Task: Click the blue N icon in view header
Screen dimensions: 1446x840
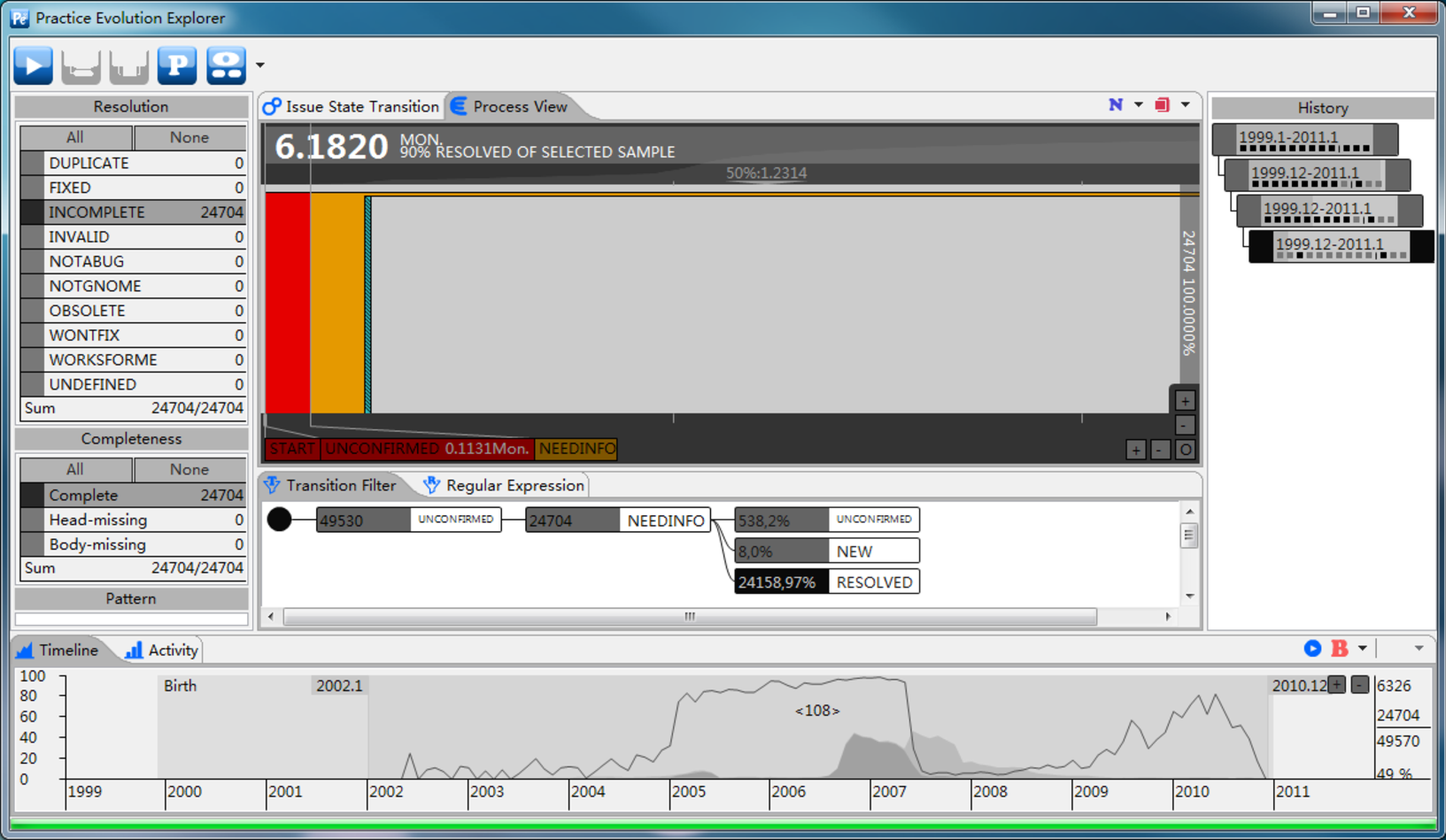Action: pyautogui.click(x=1115, y=105)
